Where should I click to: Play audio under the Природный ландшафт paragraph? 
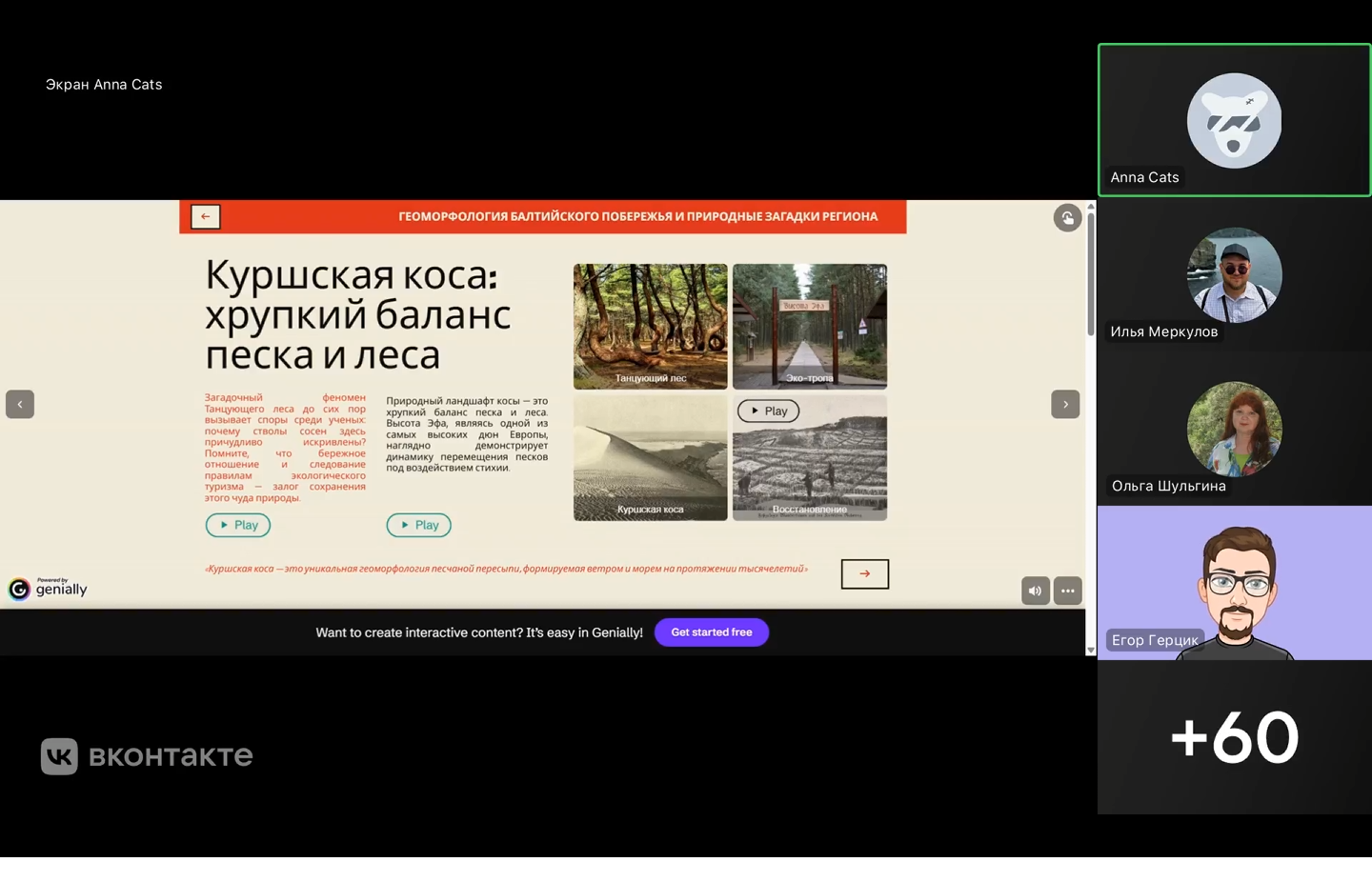coord(418,525)
